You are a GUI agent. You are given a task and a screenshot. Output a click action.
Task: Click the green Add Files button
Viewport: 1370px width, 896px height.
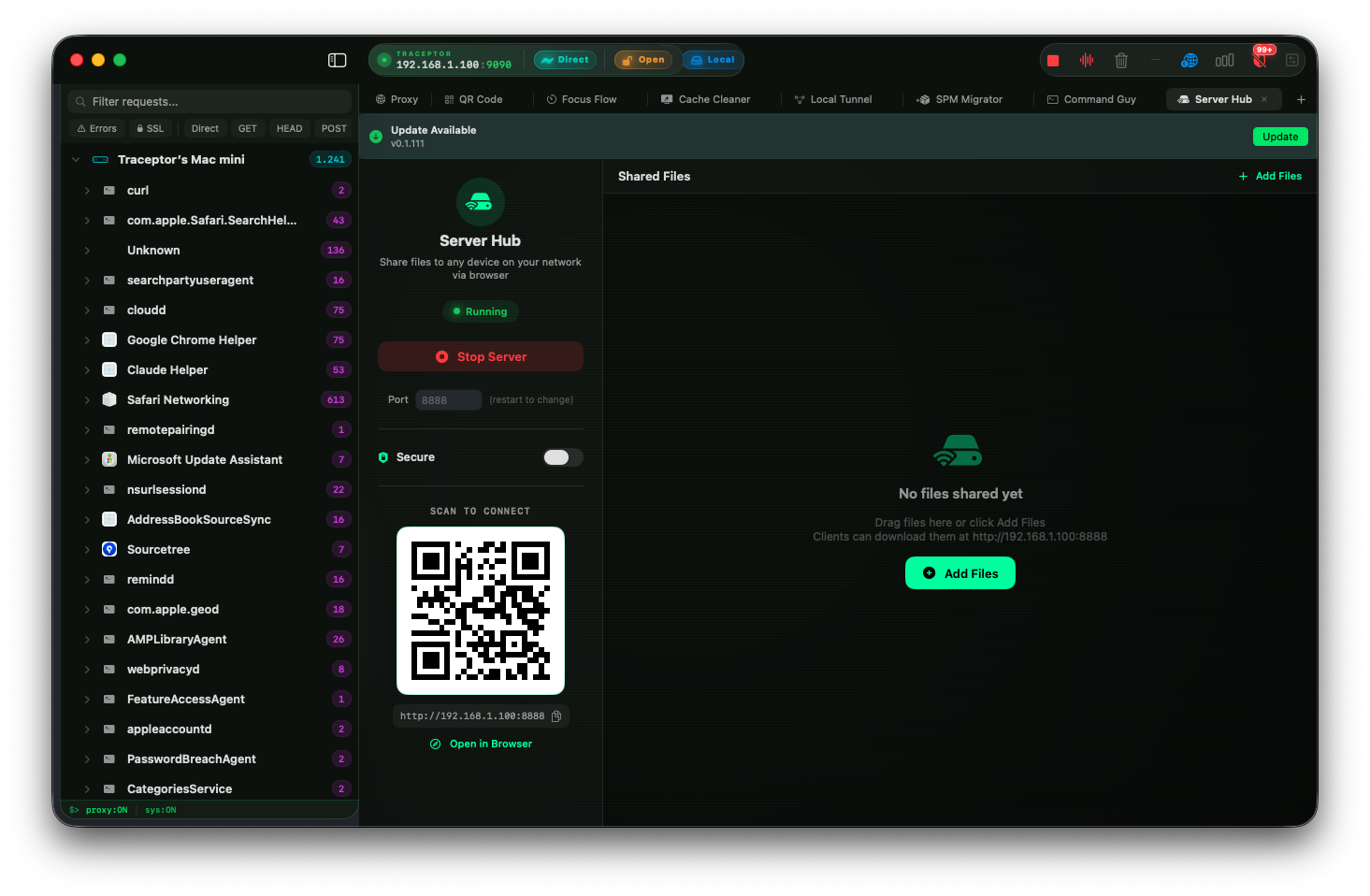tap(960, 573)
